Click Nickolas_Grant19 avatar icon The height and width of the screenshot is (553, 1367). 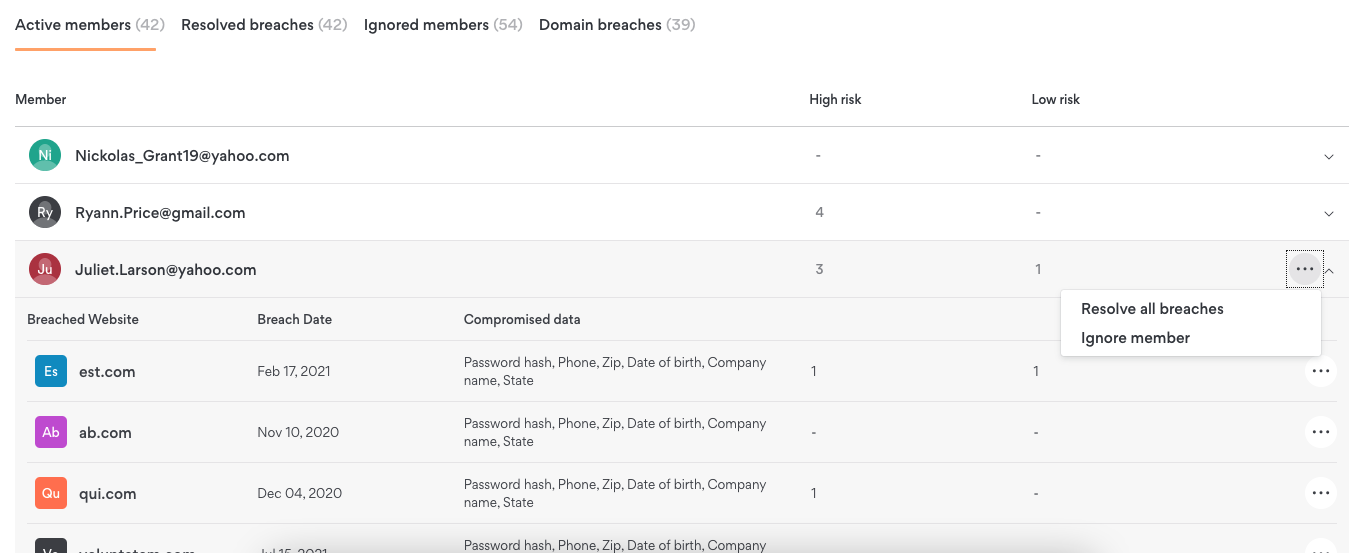45,155
